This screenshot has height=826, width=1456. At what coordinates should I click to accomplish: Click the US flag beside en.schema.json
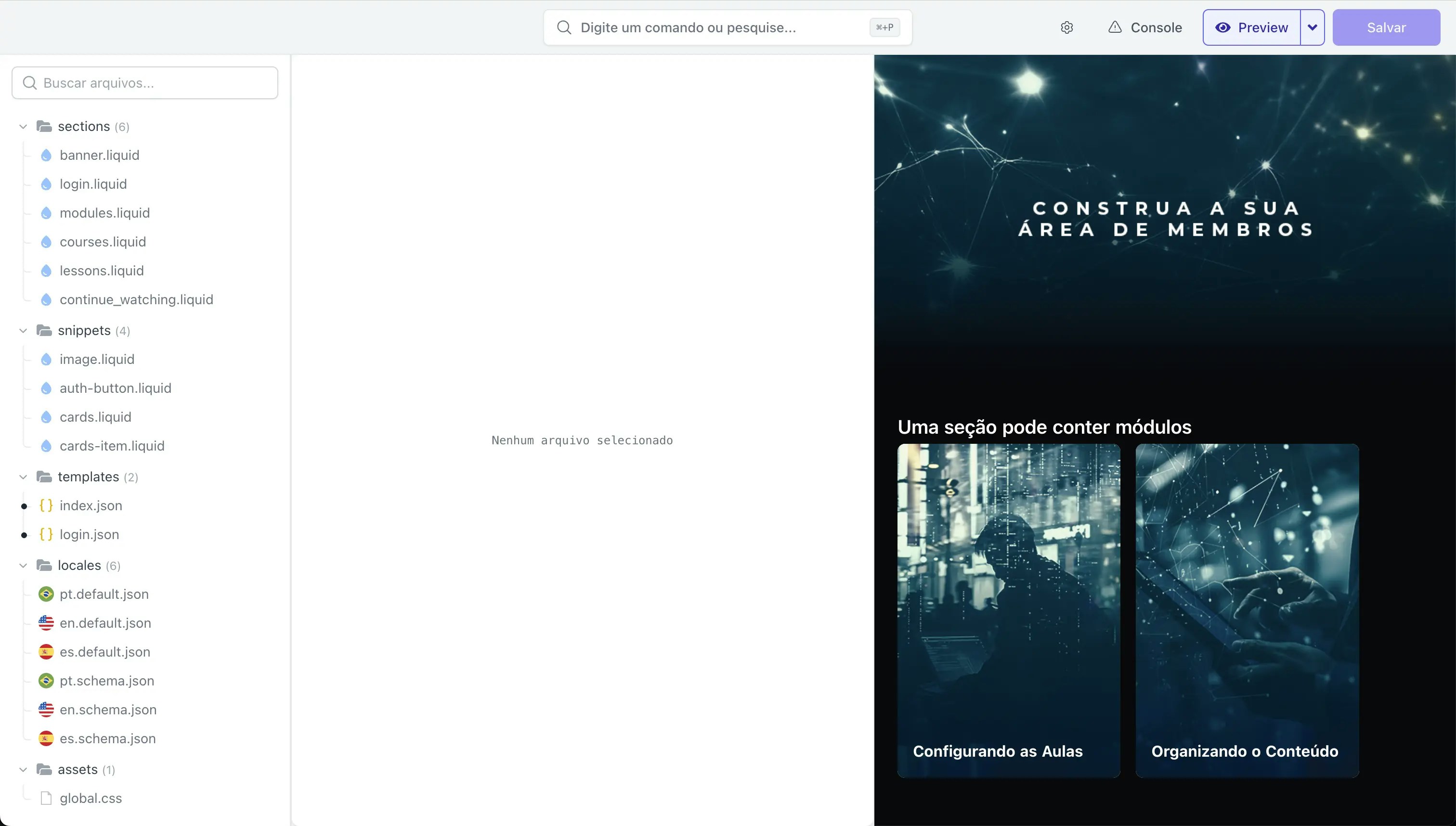pos(46,710)
